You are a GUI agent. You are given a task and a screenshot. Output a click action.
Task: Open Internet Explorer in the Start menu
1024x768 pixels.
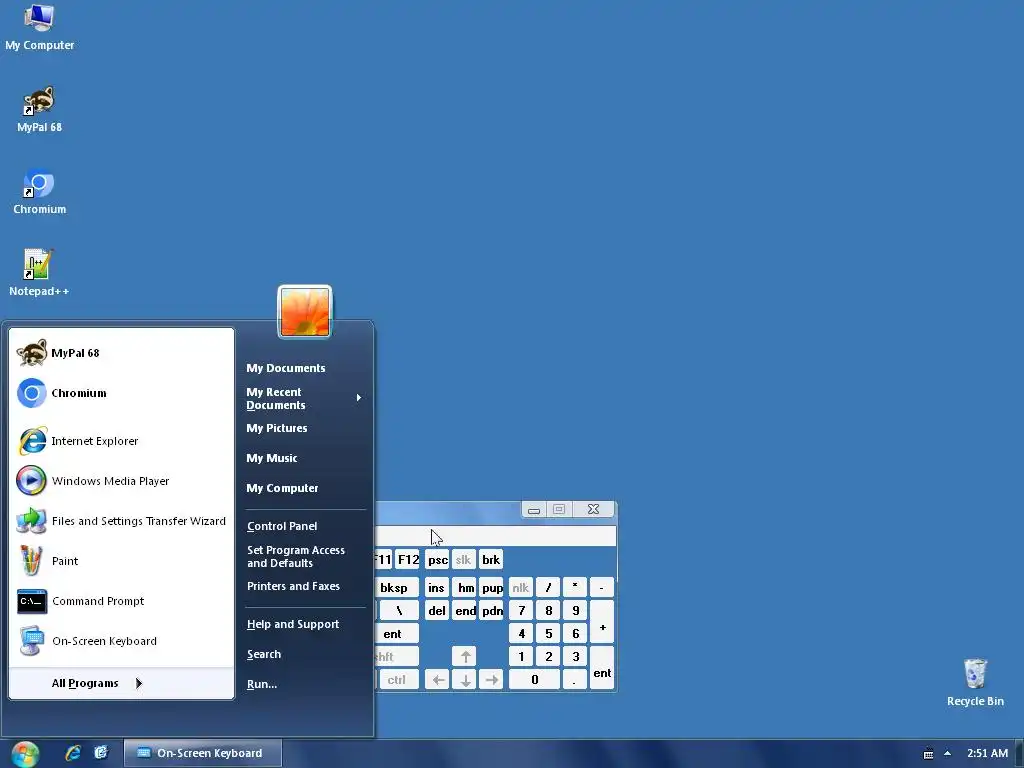[x=122, y=441]
